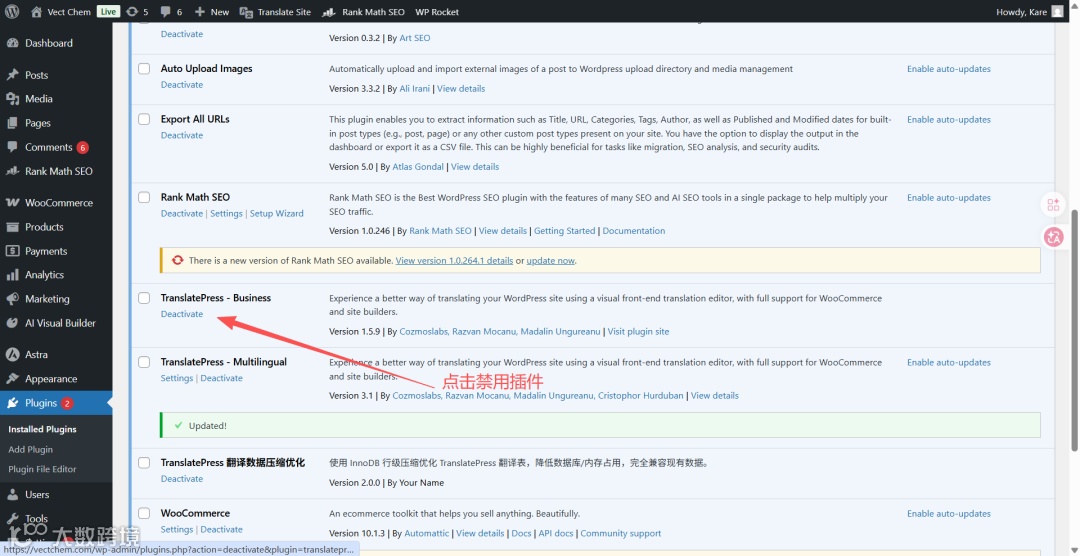Image resolution: width=1080 pixels, height=556 pixels.
Task: Click the floating grid apps button
Action: 1053,205
